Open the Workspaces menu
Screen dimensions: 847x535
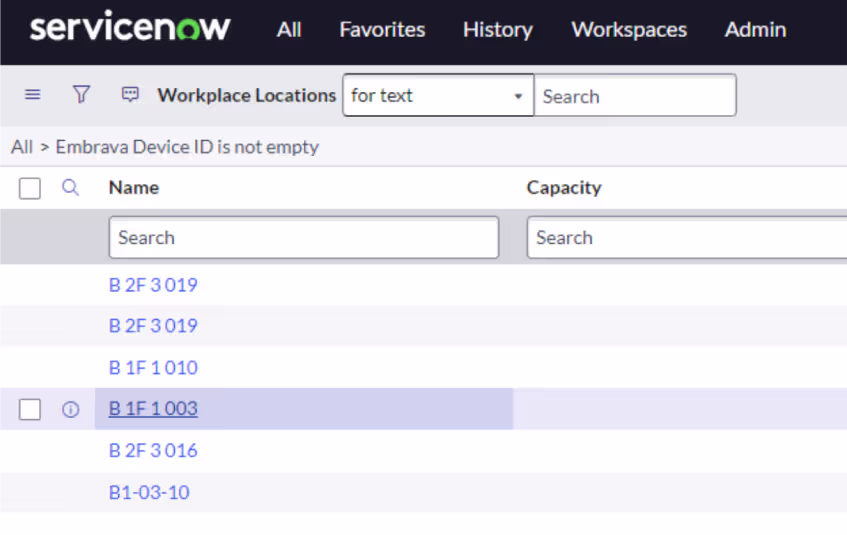point(629,30)
